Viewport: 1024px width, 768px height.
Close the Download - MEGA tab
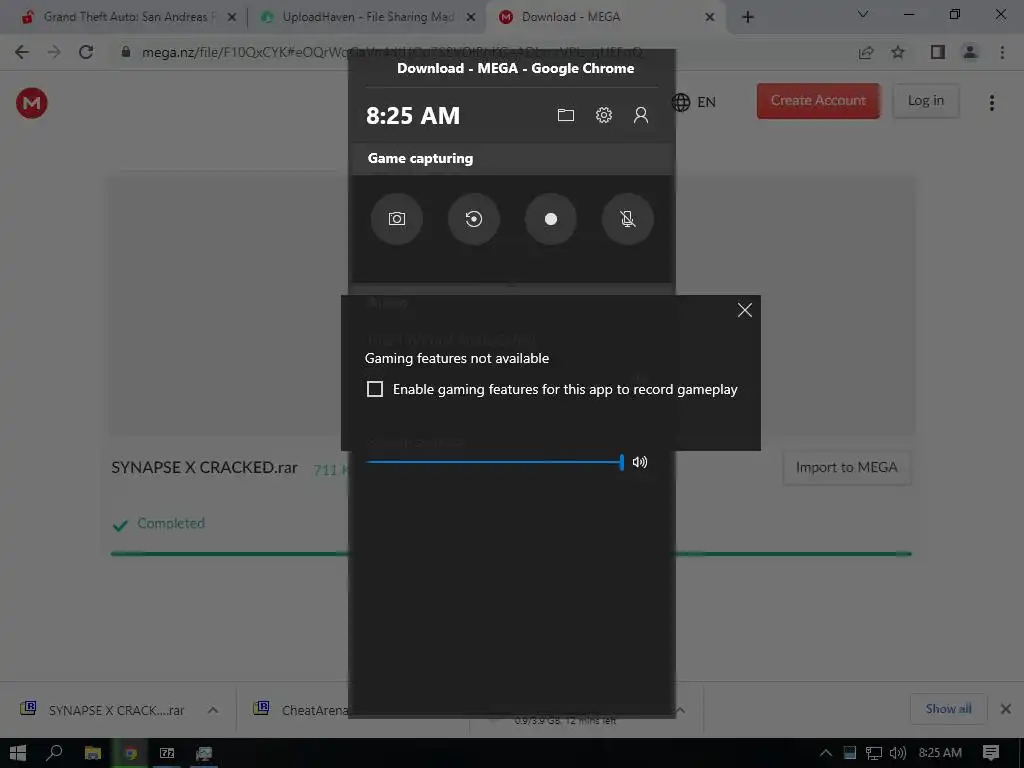(710, 18)
